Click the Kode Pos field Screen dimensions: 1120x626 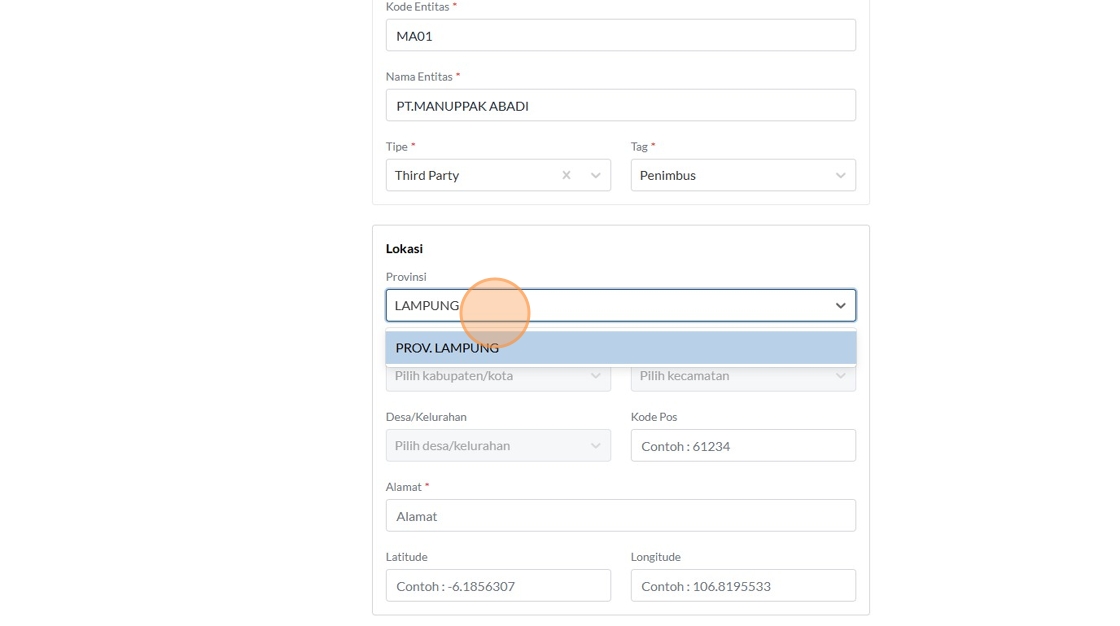pos(743,446)
